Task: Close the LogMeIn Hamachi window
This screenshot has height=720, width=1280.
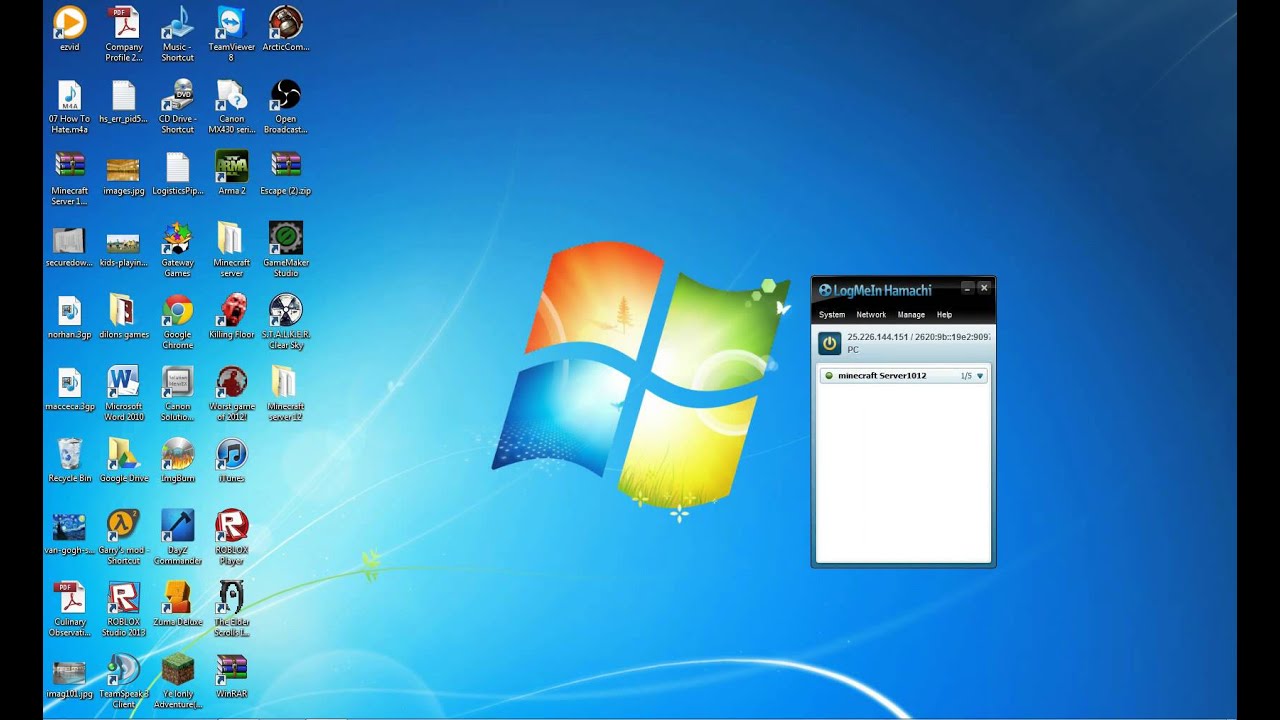Action: 984,288
